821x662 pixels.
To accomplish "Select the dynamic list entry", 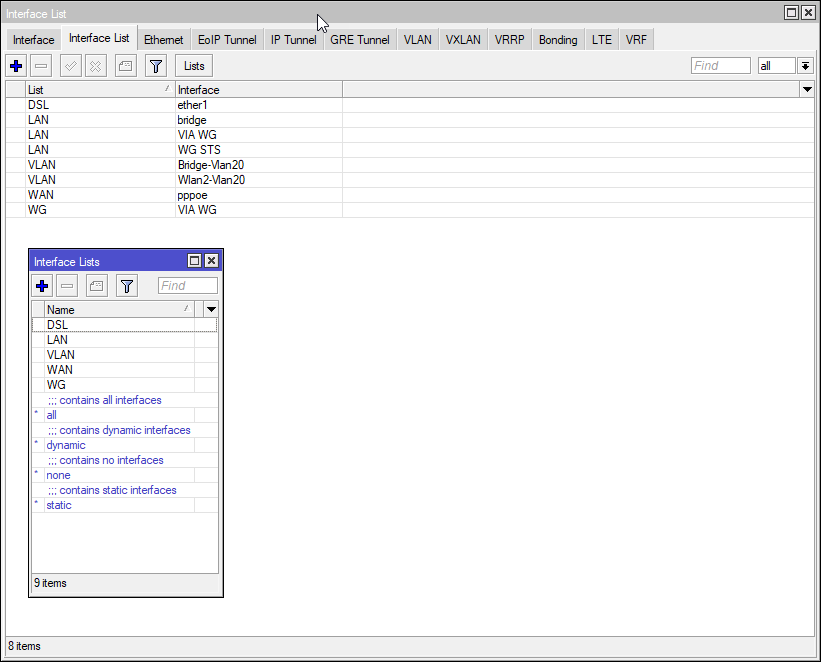I will point(66,445).
